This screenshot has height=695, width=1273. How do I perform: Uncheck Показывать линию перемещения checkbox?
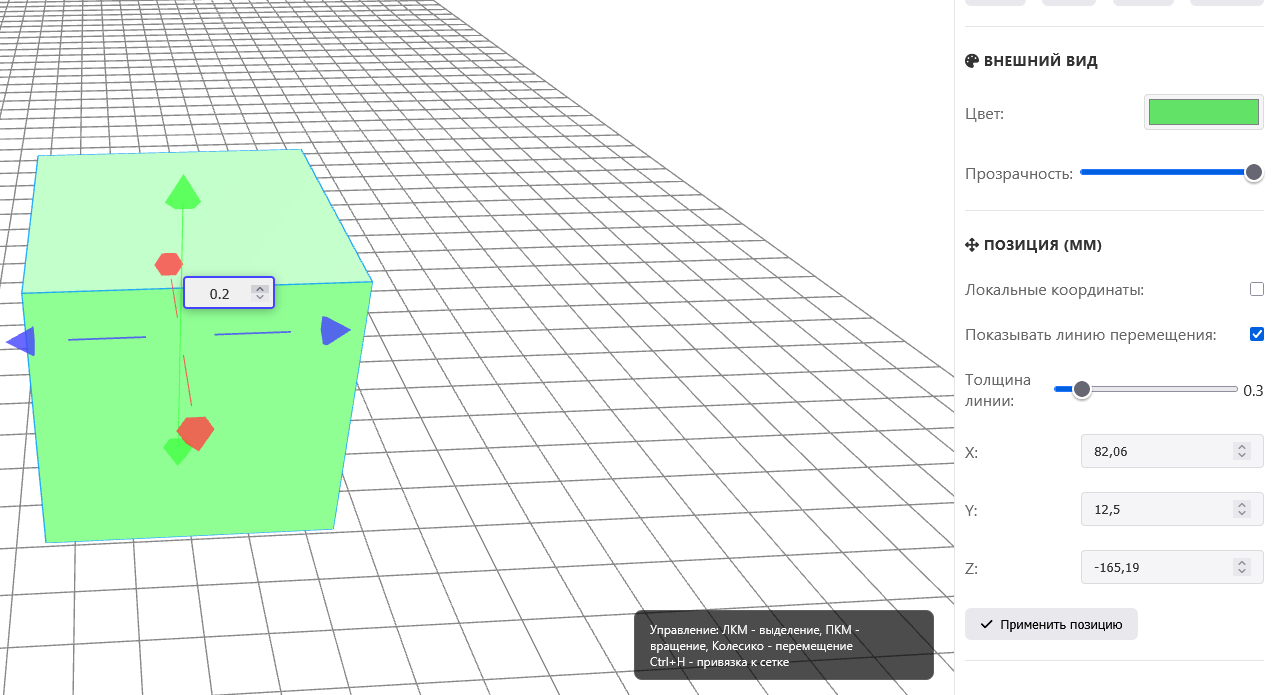pos(1257,334)
